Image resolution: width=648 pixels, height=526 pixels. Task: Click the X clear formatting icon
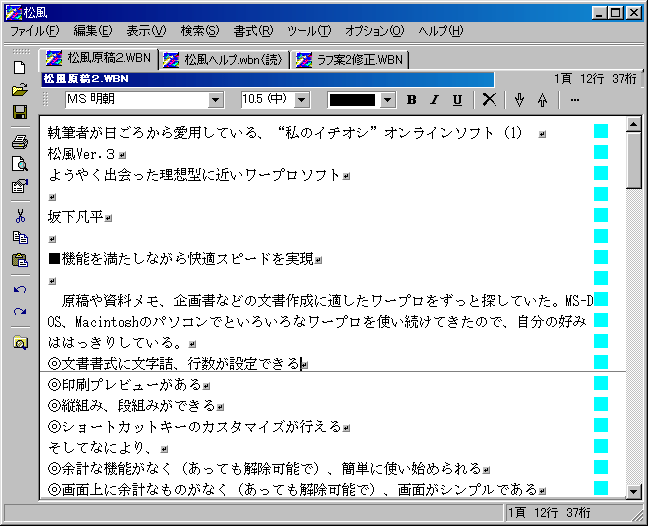(x=489, y=100)
